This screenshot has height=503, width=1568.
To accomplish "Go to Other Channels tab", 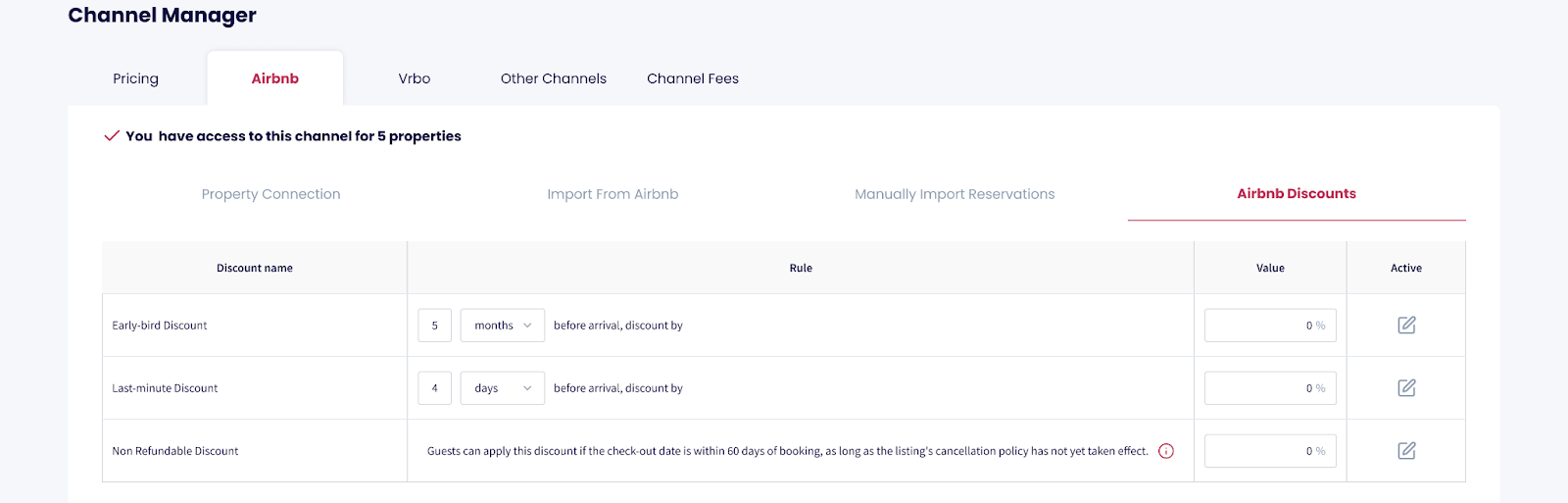I will coord(554,78).
